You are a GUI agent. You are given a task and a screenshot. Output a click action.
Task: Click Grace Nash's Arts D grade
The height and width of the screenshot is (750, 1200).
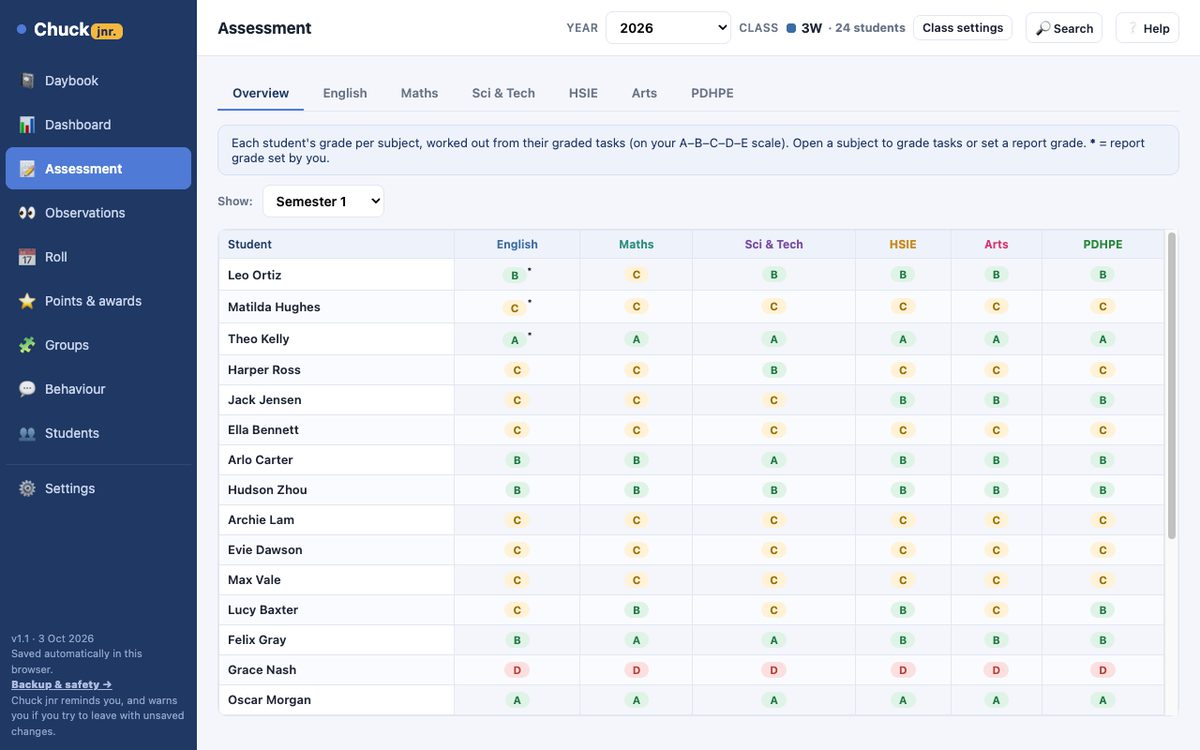[996, 670]
